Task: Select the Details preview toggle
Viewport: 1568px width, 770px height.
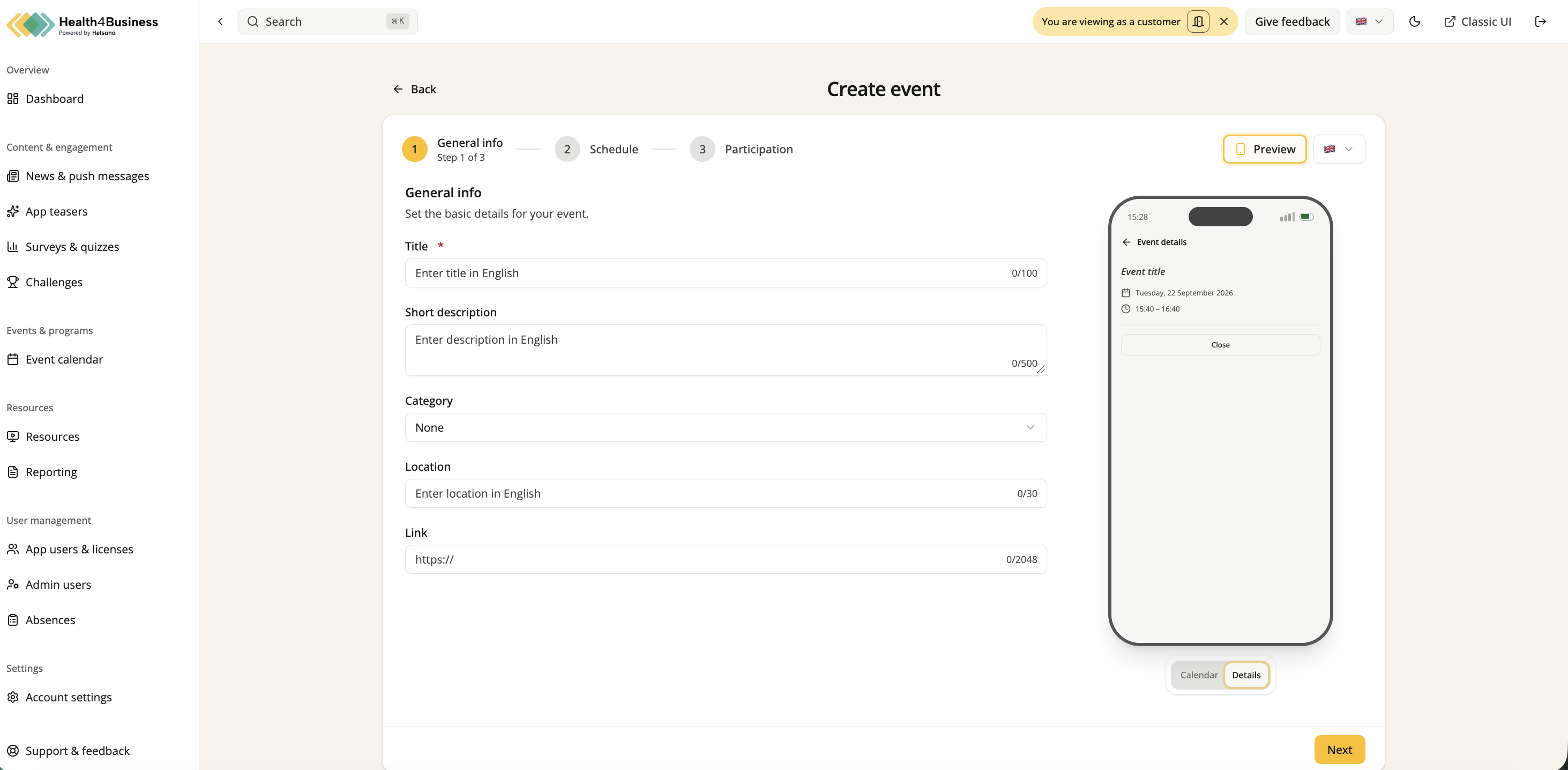Action: pos(1246,675)
